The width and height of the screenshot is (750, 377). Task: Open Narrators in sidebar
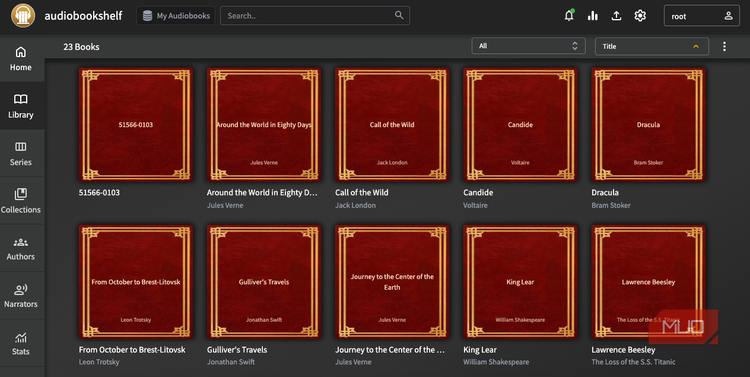click(21, 295)
